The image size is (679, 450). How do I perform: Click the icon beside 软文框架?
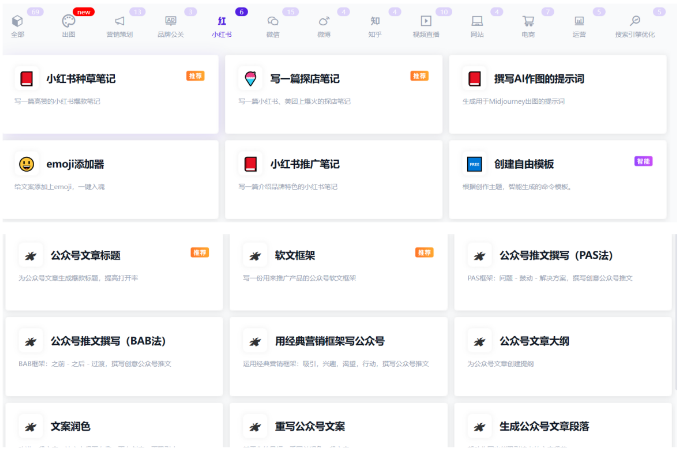(255, 256)
